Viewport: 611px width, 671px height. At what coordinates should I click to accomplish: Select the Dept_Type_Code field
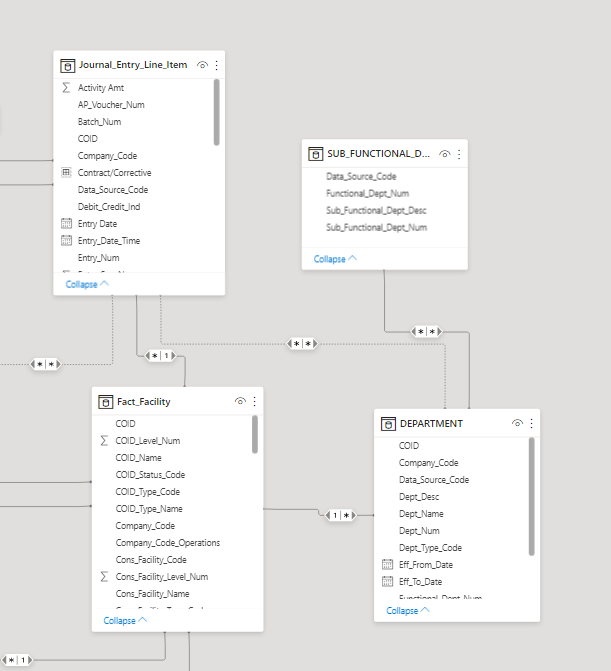point(430,548)
